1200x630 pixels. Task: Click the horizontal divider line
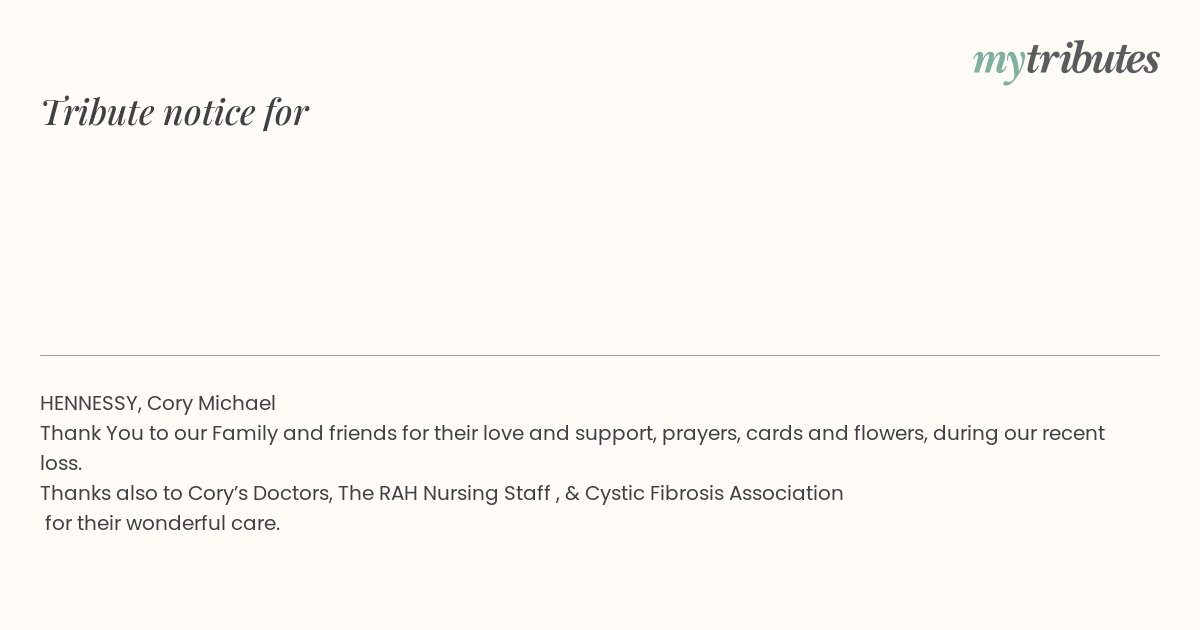click(600, 355)
